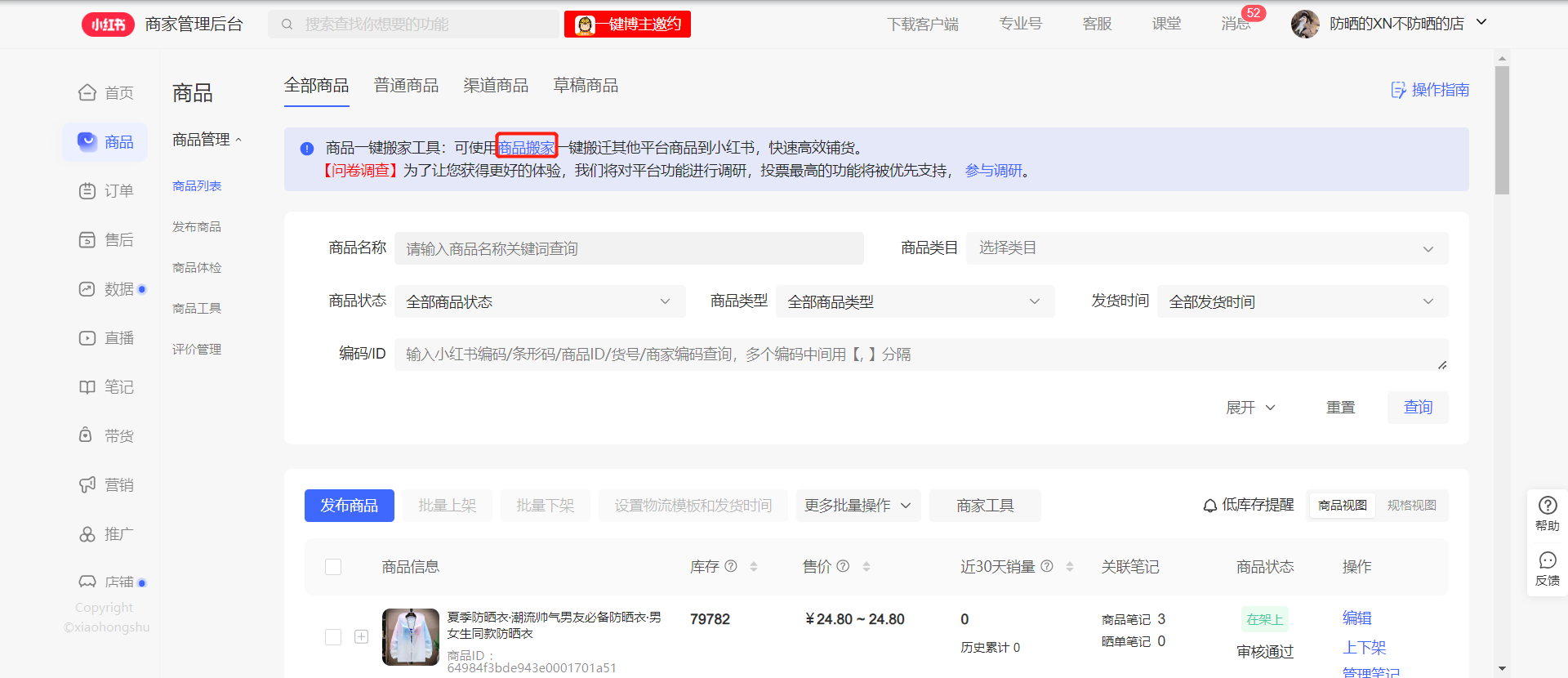This screenshot has width=1568, height=678.
Task: Switch to the 草稿商品 tab
Action: point(586,86)
